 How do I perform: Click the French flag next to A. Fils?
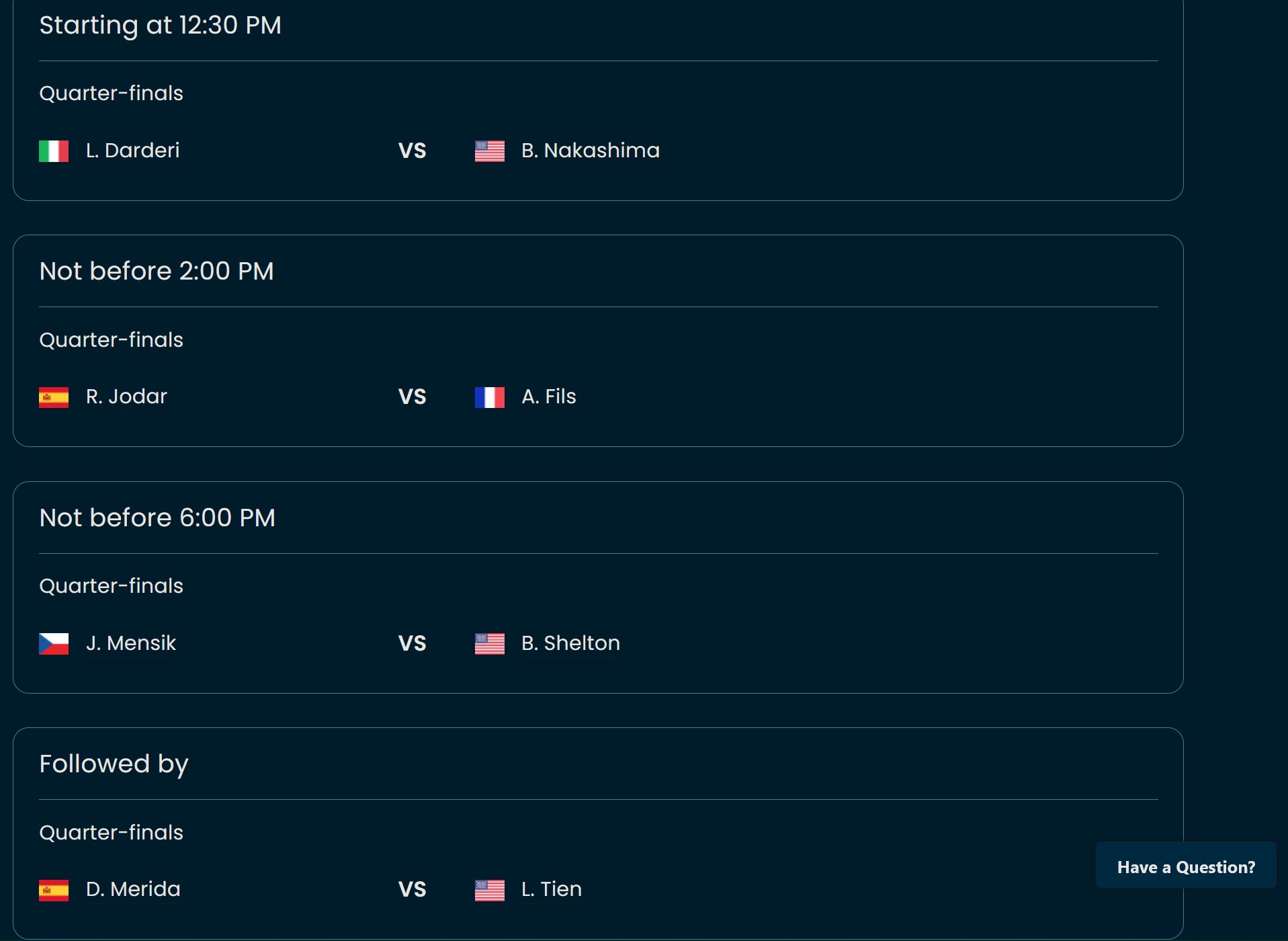point(490,397)
